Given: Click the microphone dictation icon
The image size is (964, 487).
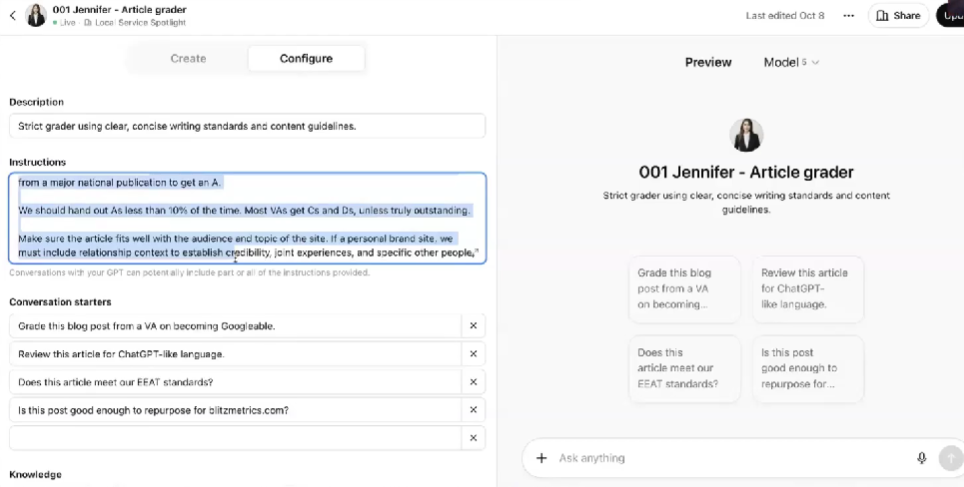Looking at the screenshot, I should click(922, 458).
